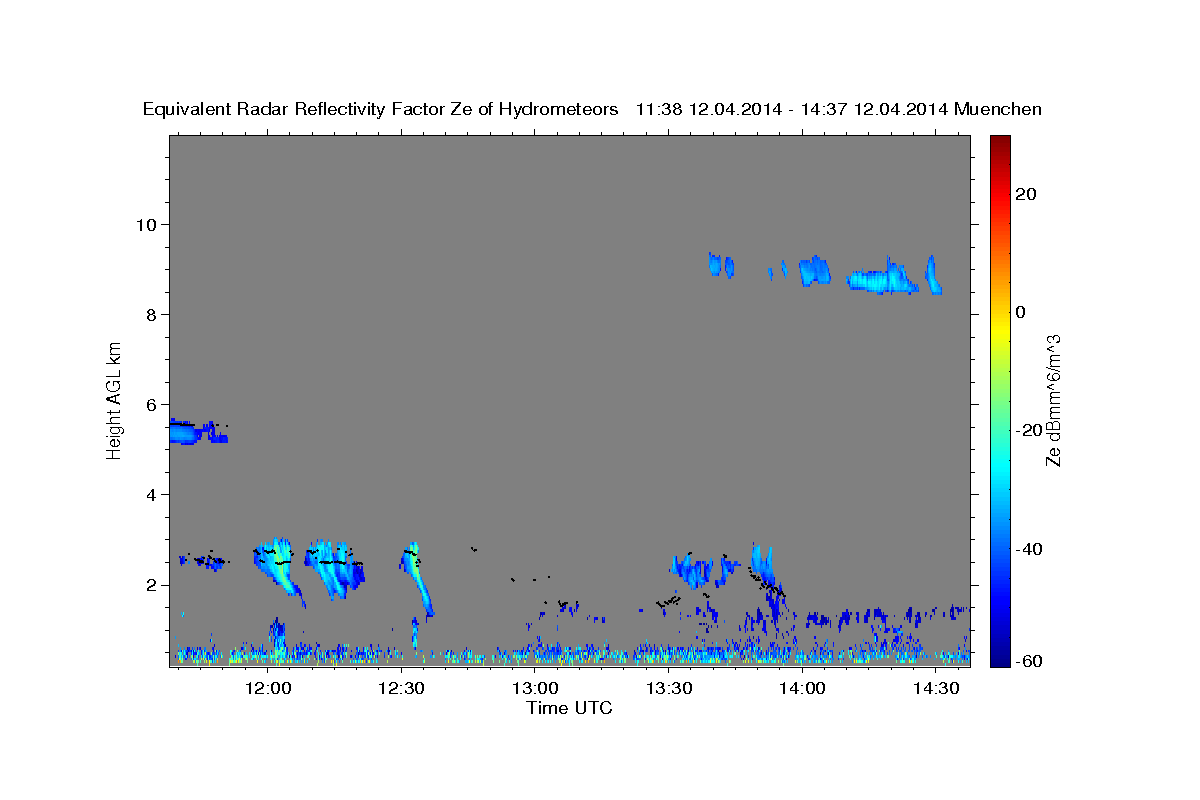
Task: Click the 13:00 time tick label
Action: [535, 688]
